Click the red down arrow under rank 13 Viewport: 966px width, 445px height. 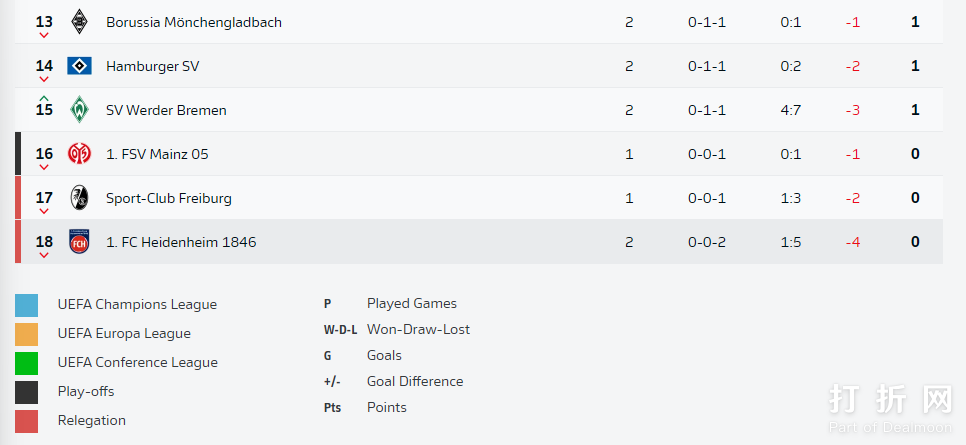pyautogui.click(x=44, y=36)
